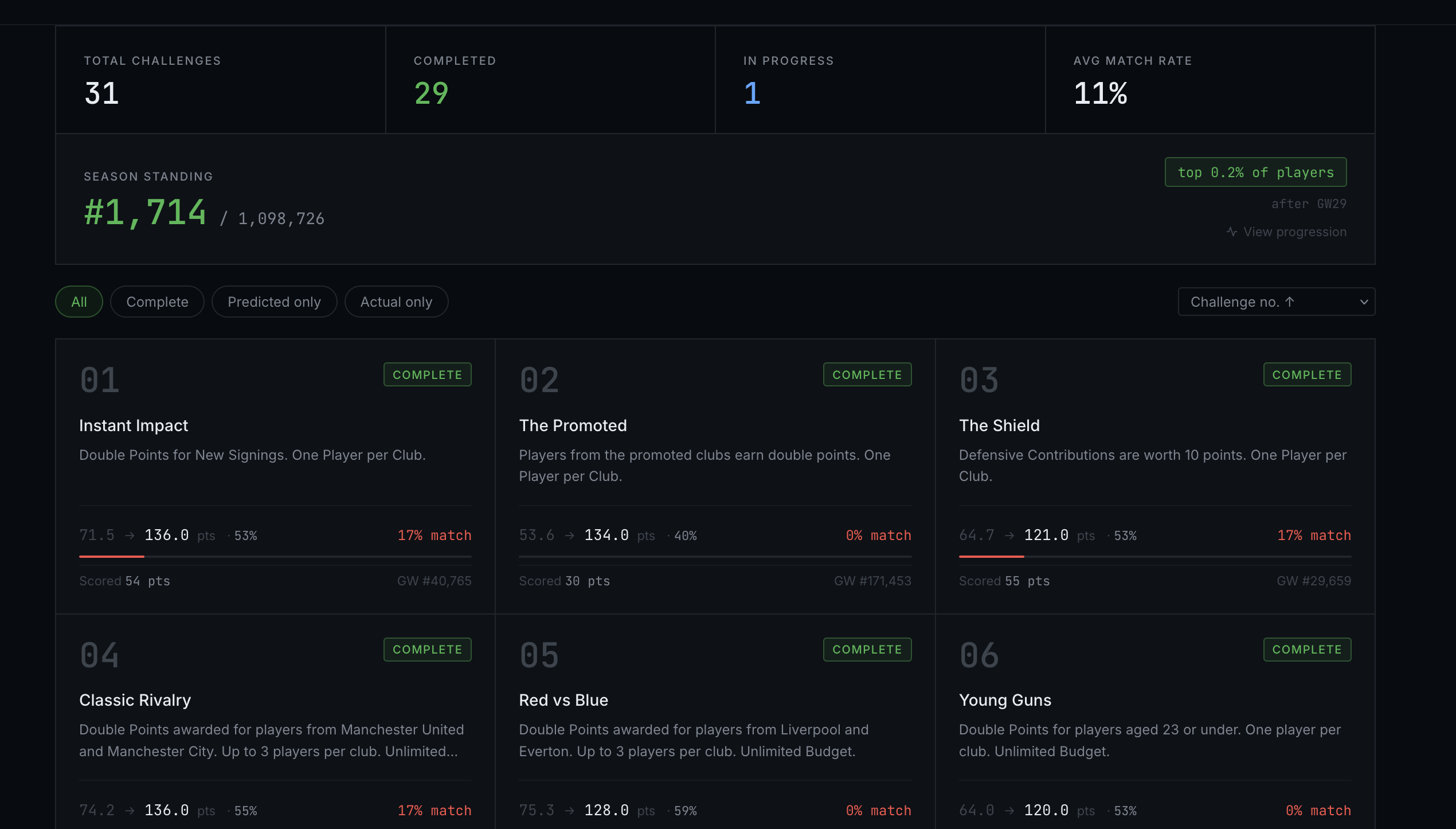Click GW #29,659 rank on The Shield
The width and height of the screenshot is (1456, 829).
click(1314, 581)
